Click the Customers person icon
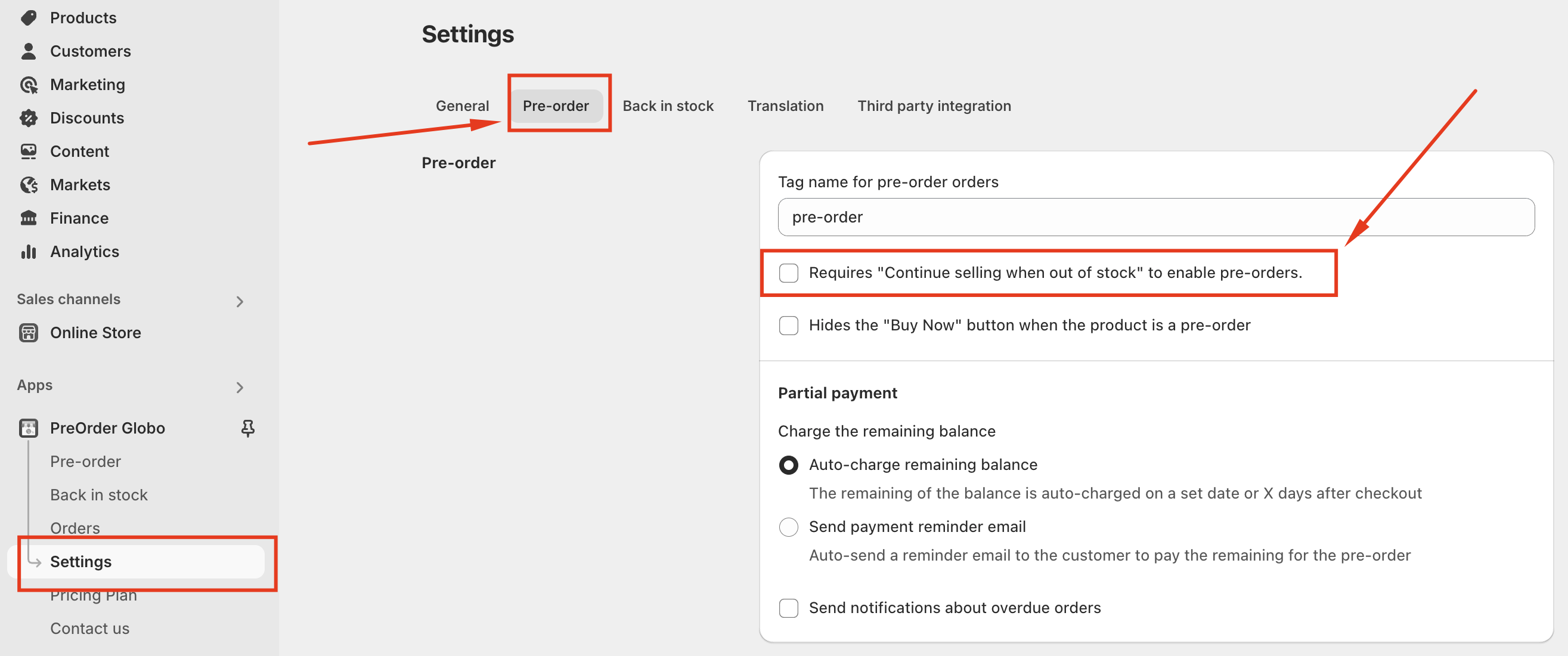The image size is (1568, 656). [28, 51]
